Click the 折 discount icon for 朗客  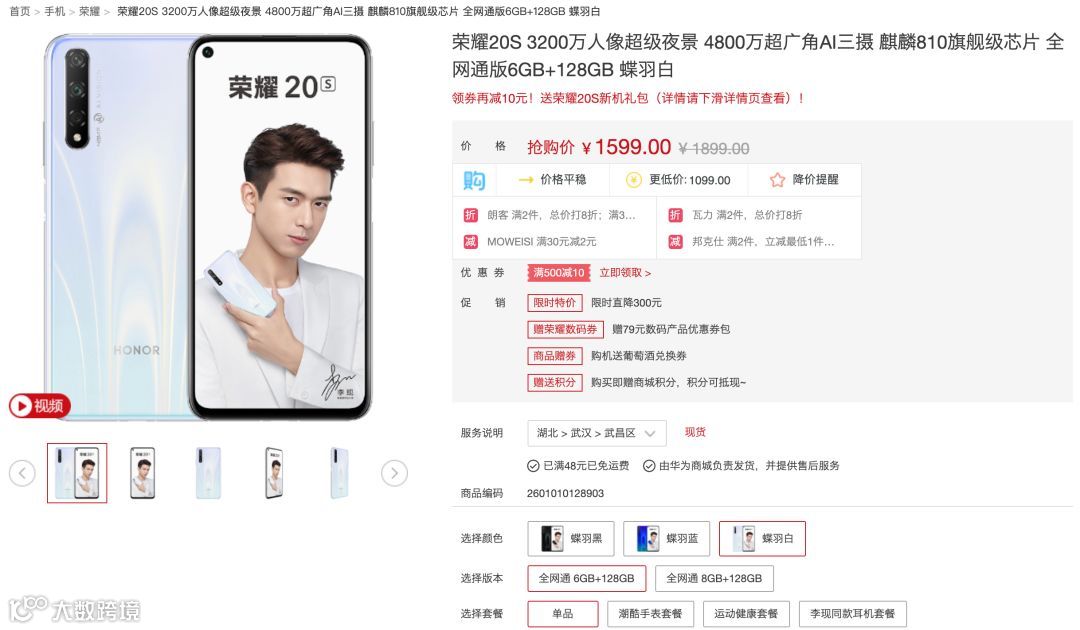click(x=470, y=215)
